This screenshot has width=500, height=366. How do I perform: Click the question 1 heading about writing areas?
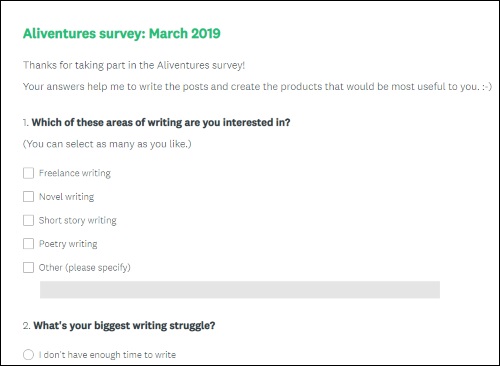[157, 122]
